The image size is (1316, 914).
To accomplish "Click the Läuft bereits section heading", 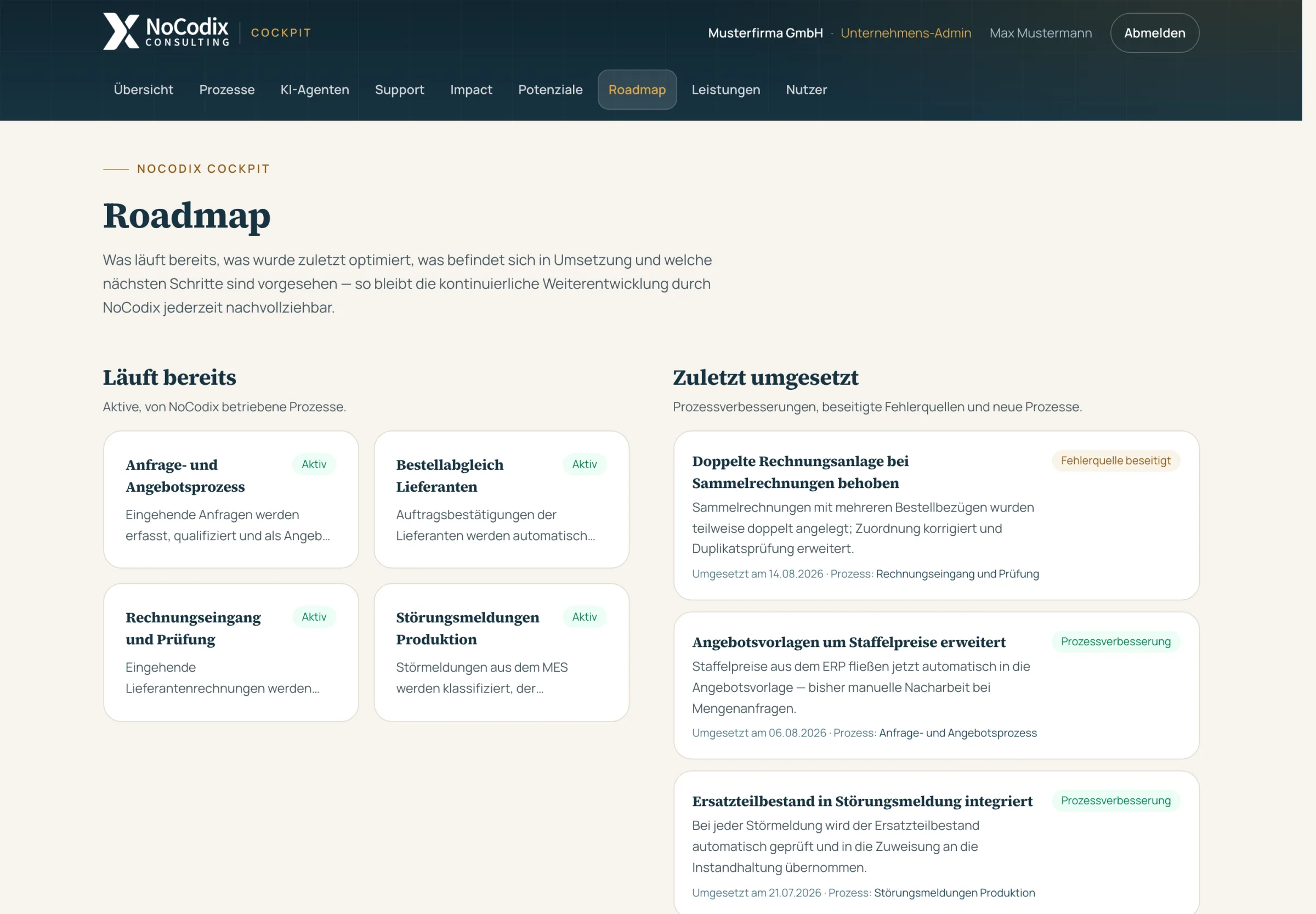I will [x=169, y=377].
